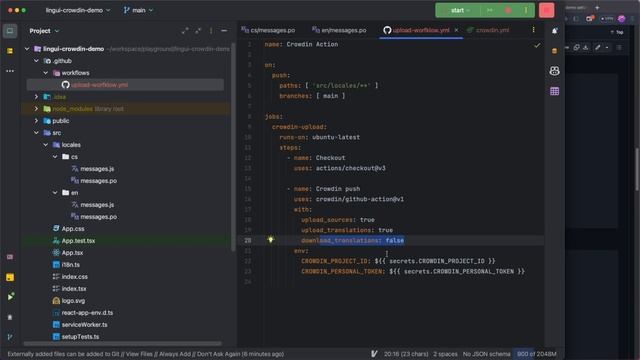Viewport: 640px width, 360px height.
Task: Click the project tree horizontal scrollbar
Action: click(x=122, y=343)
